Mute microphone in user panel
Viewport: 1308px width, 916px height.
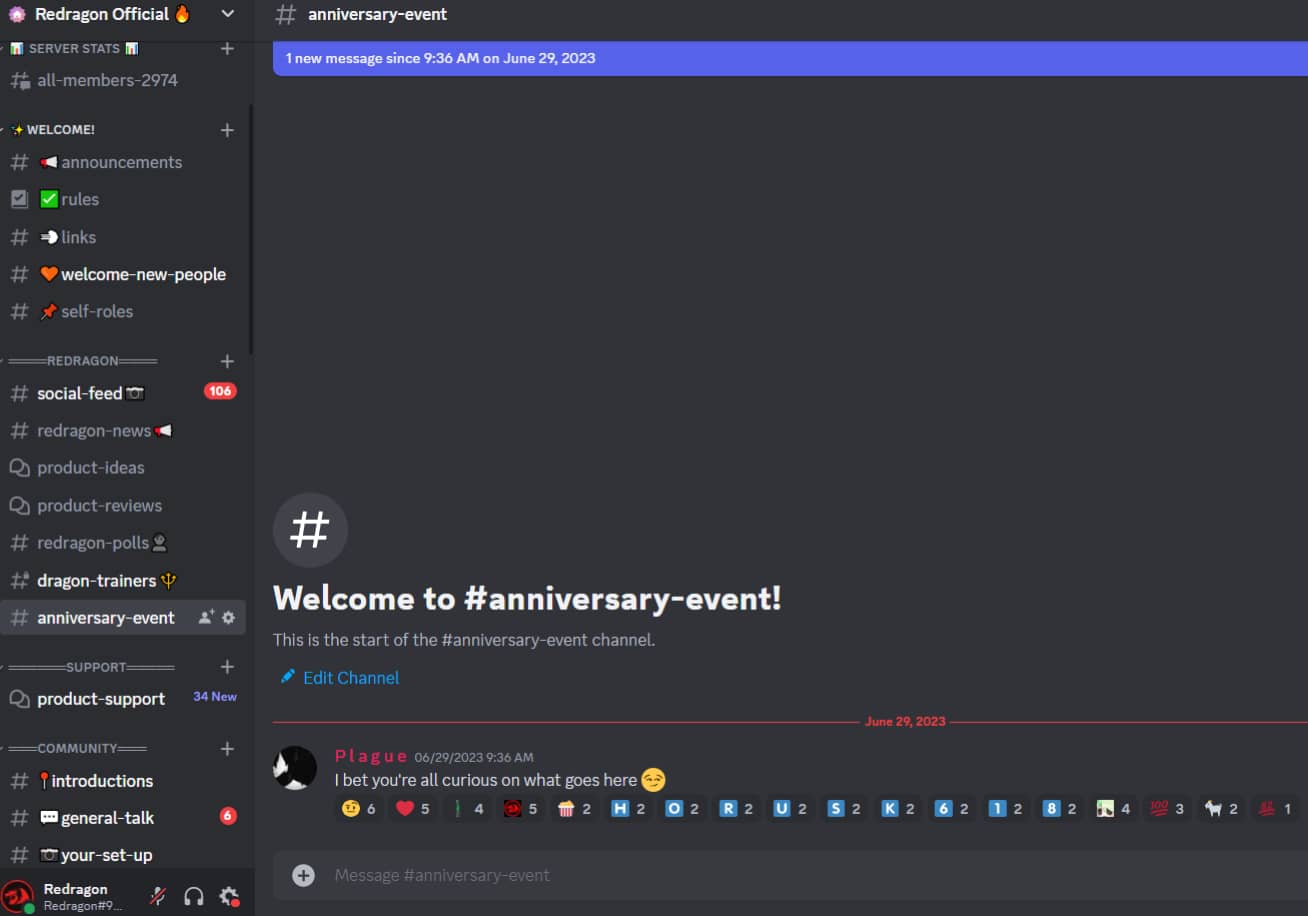(x=158, y=896)
